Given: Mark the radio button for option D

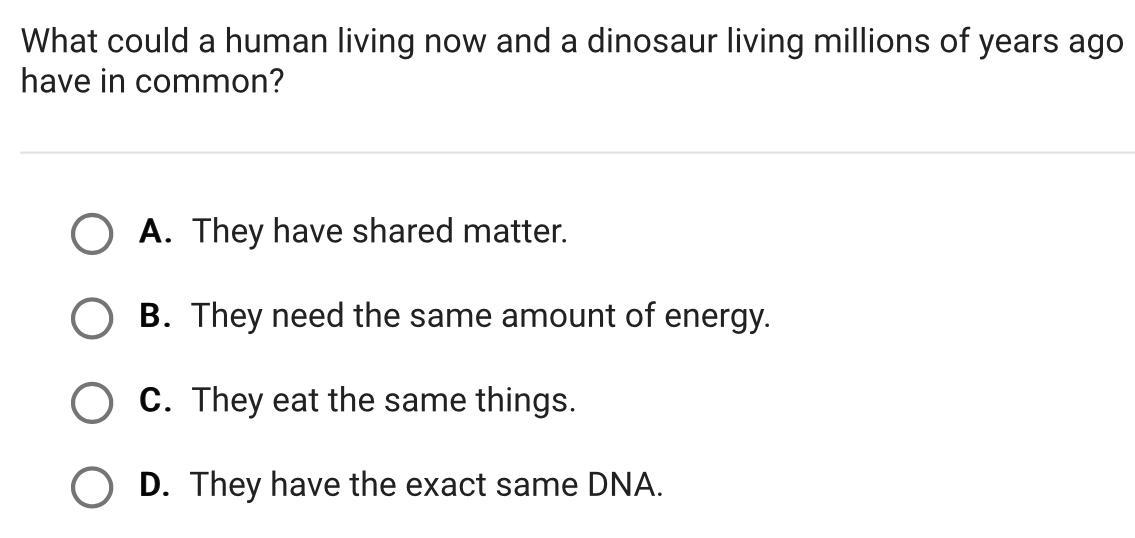Looking at the screenshot, I should coord(92,487).
